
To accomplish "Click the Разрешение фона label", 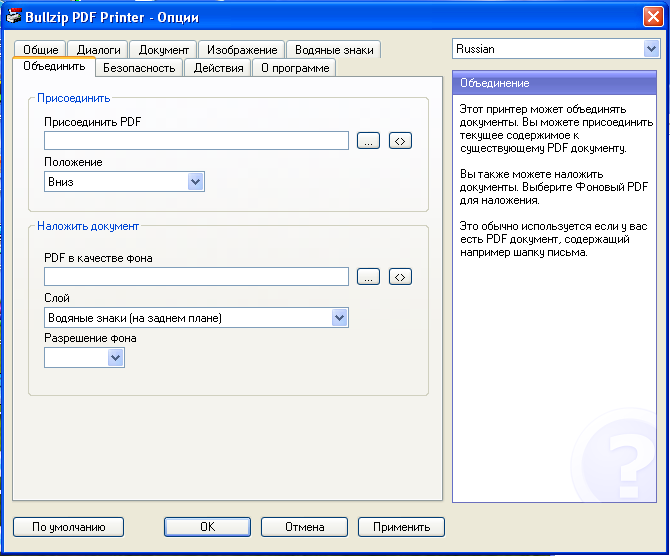I will pos(90,338).
